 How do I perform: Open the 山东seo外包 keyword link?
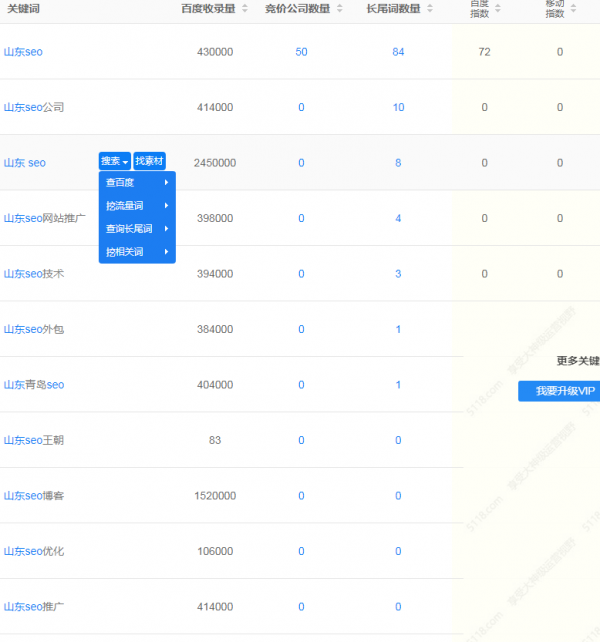pos(33,329)
